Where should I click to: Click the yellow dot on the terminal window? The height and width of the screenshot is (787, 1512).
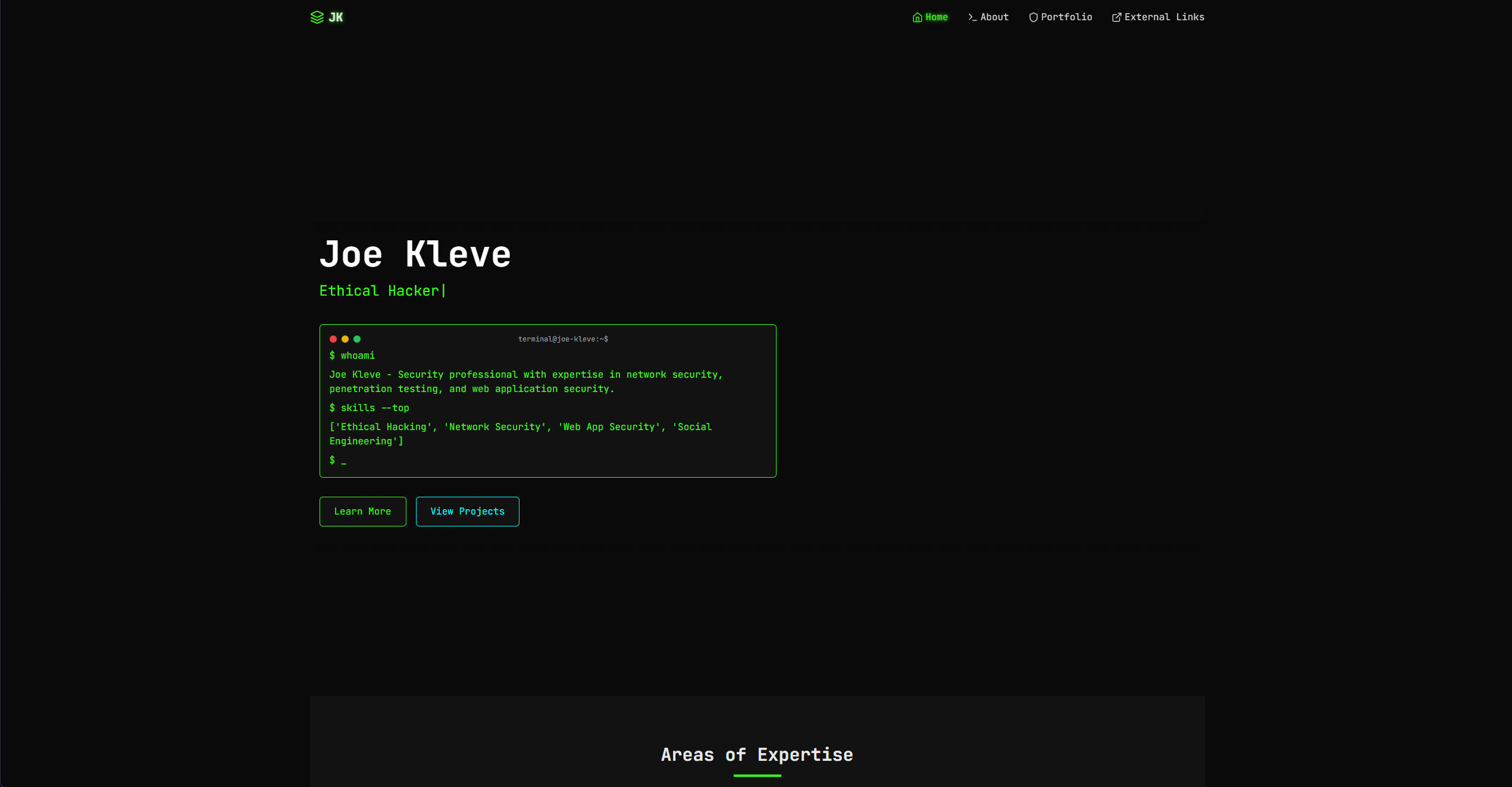(345, 338)
